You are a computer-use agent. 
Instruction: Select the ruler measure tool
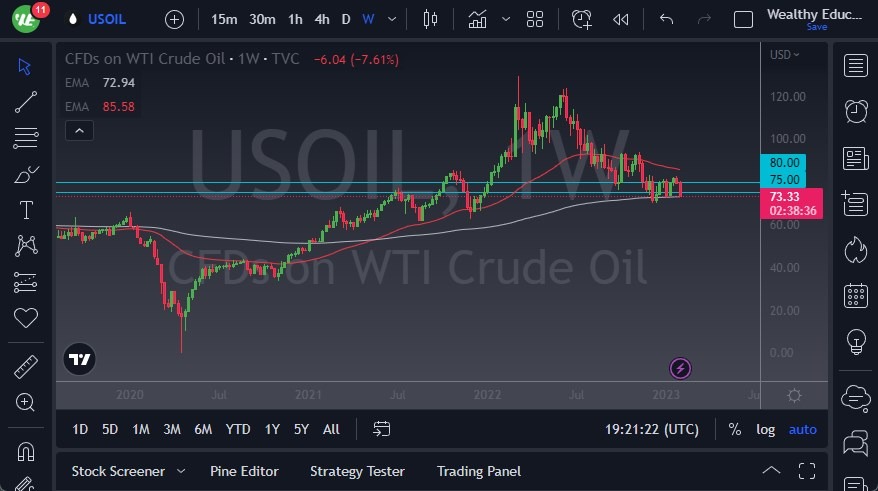click(26, 367)
